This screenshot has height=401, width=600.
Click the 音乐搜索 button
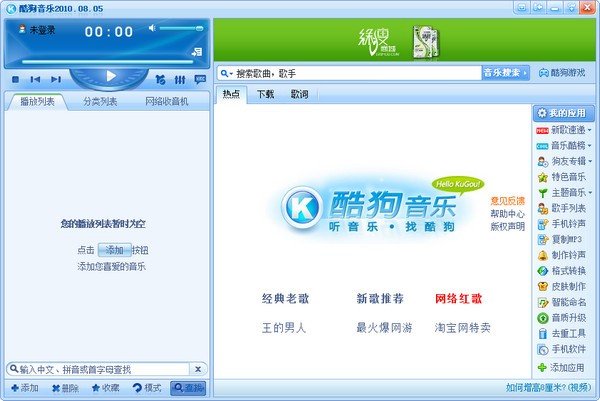[505, 73]
